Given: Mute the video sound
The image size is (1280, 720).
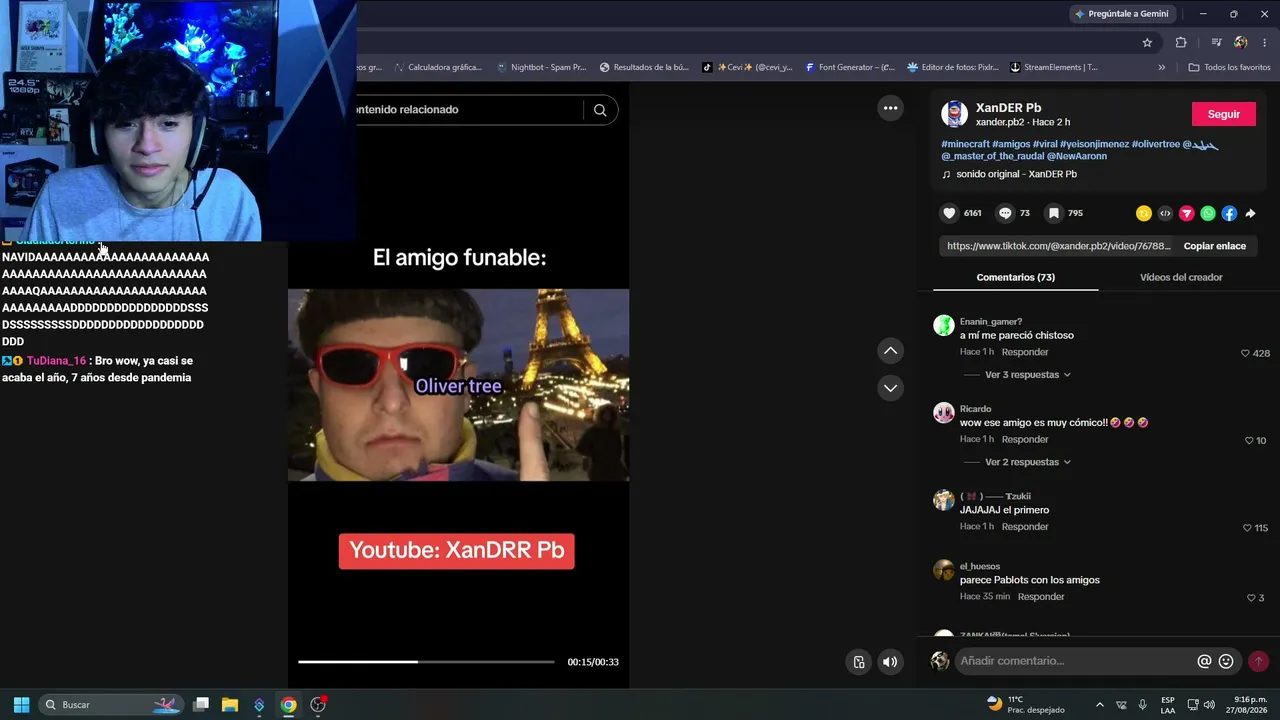Looking at the screenshot, I should pos(890,662).
